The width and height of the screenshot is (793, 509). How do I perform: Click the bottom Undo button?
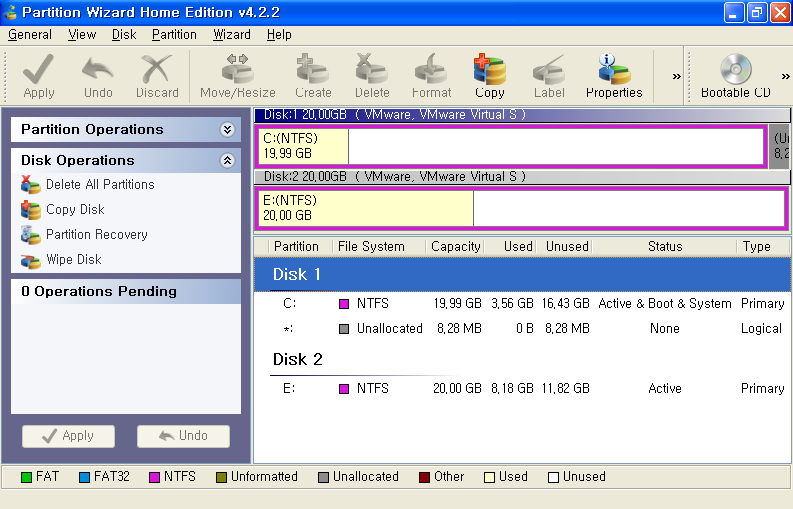click(183, 436)
